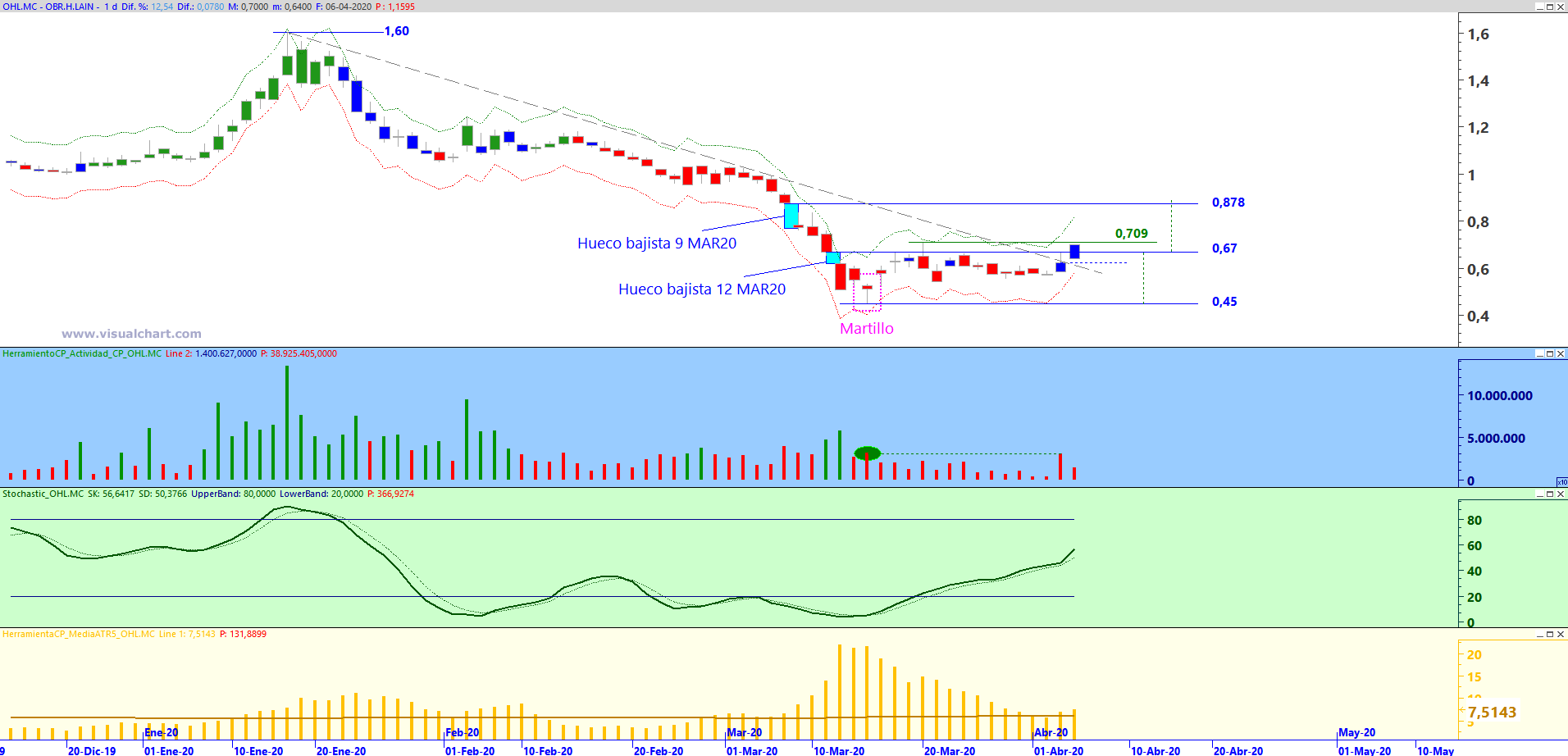Viewport: 1568px width, 756px height.
Task: Click the '1,2' price axis label
Action: [1478, 128]
